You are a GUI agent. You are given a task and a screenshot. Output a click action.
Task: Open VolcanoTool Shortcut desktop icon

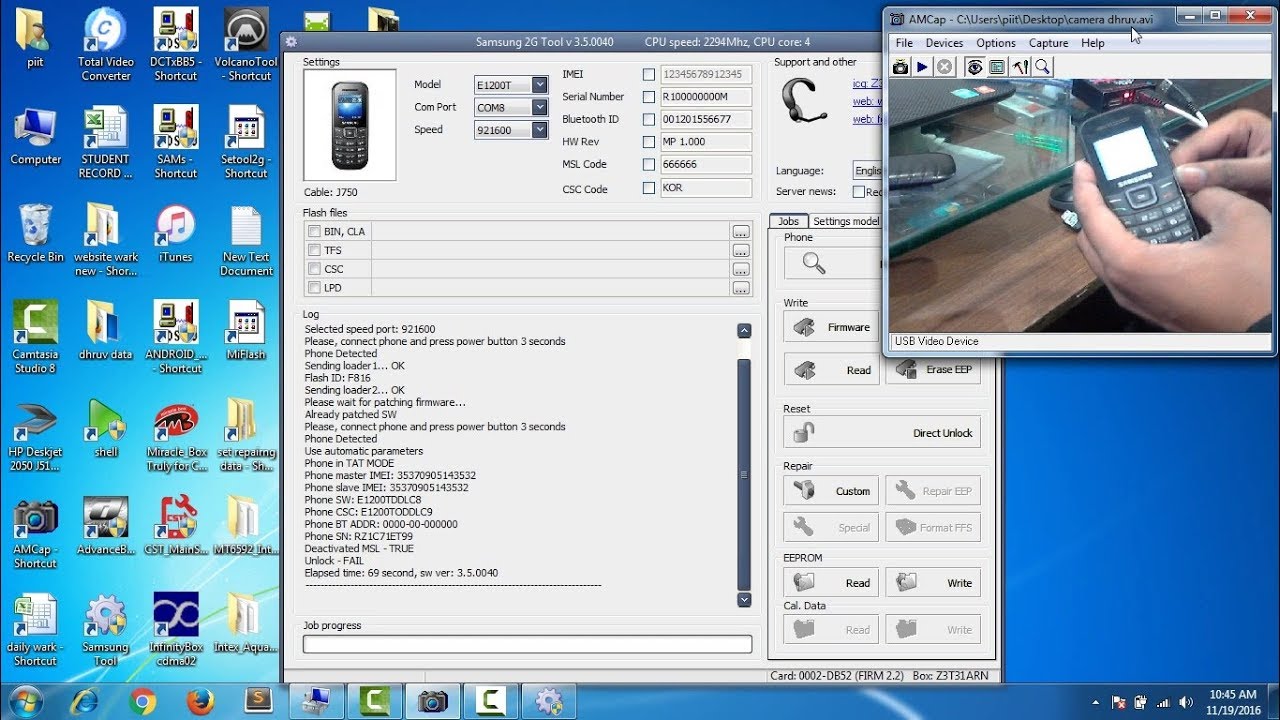pyautogui.click(x=246, y=45)
